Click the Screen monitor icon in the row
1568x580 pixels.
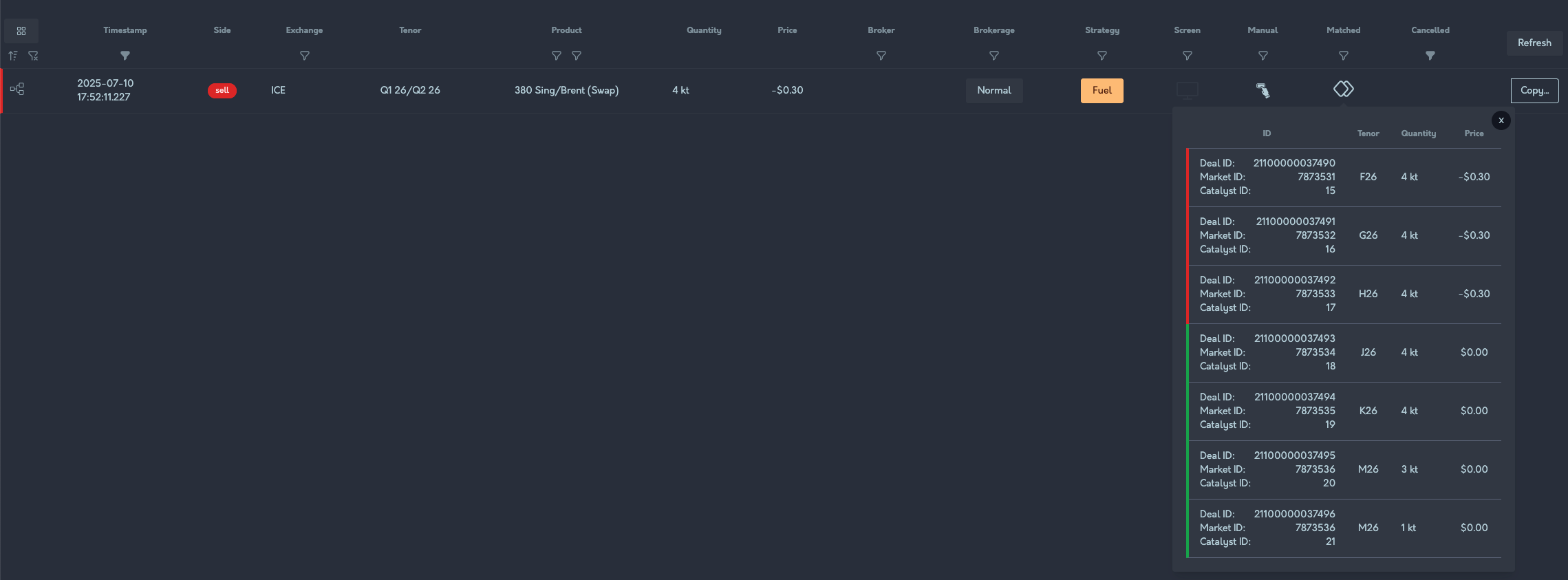point(1187,90)
